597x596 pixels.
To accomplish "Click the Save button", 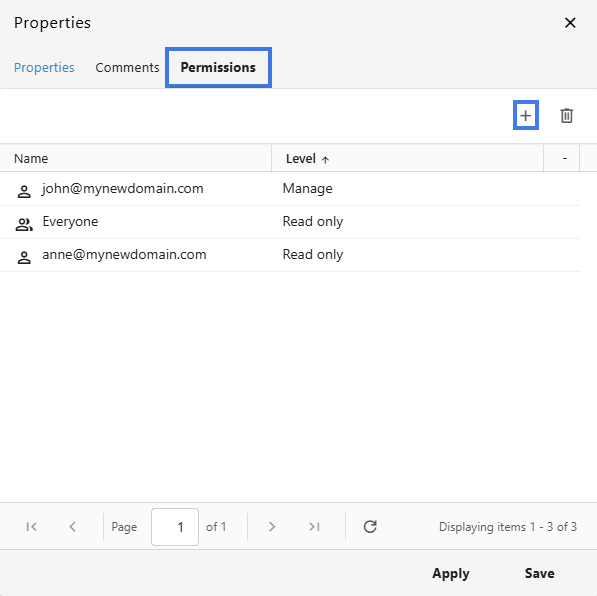I will 540,573.
